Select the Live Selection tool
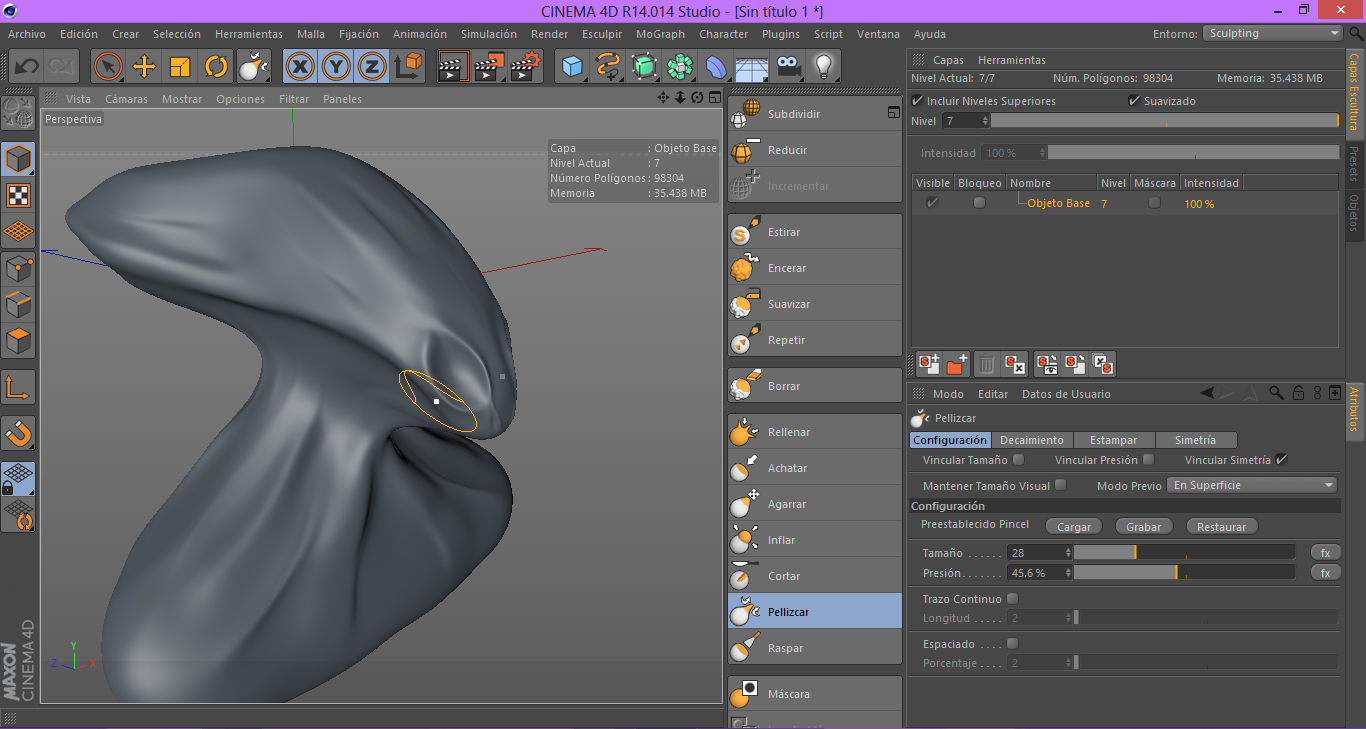1366x729 pixels. pyautogui.click(x=108, y=67)
